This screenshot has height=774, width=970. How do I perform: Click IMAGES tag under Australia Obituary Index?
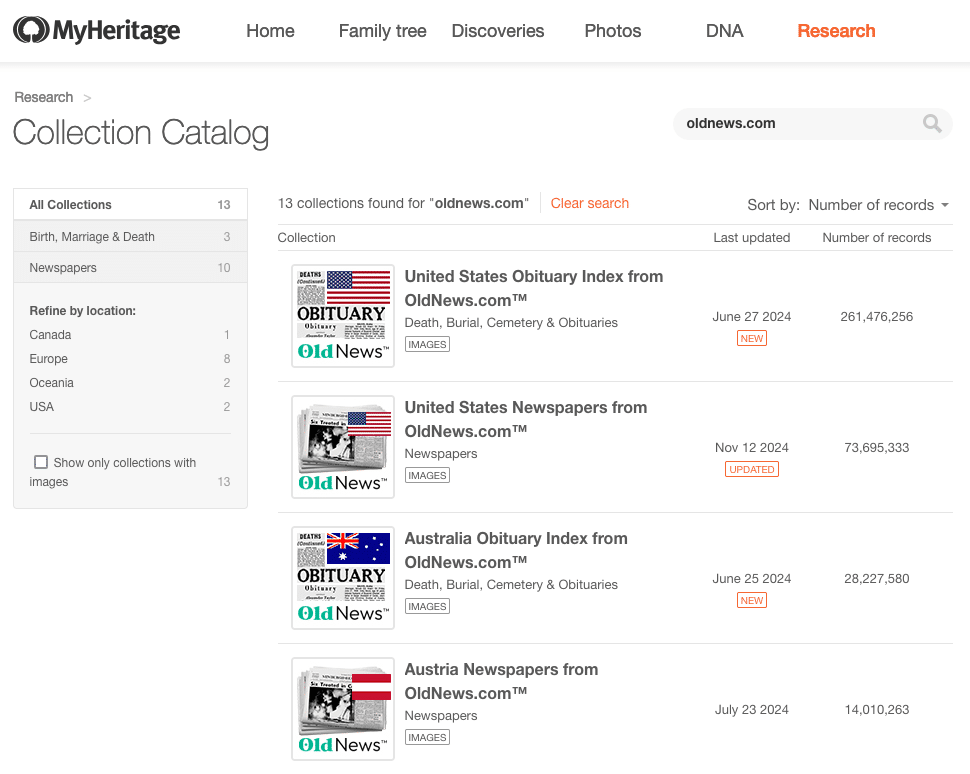tap(427, 606)
